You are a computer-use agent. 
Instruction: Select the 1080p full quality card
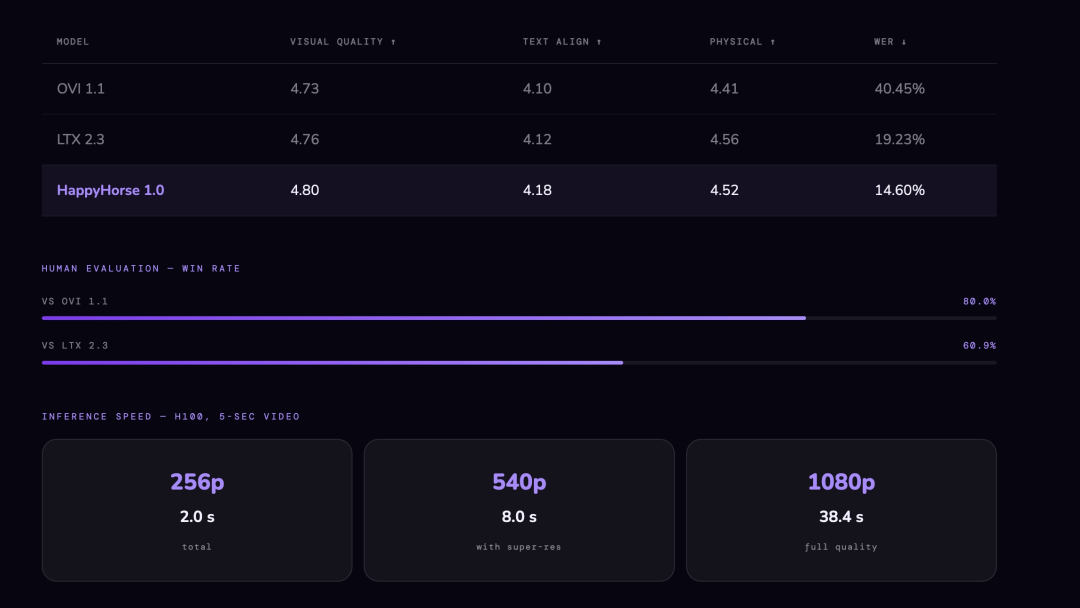tap(841, 510)
